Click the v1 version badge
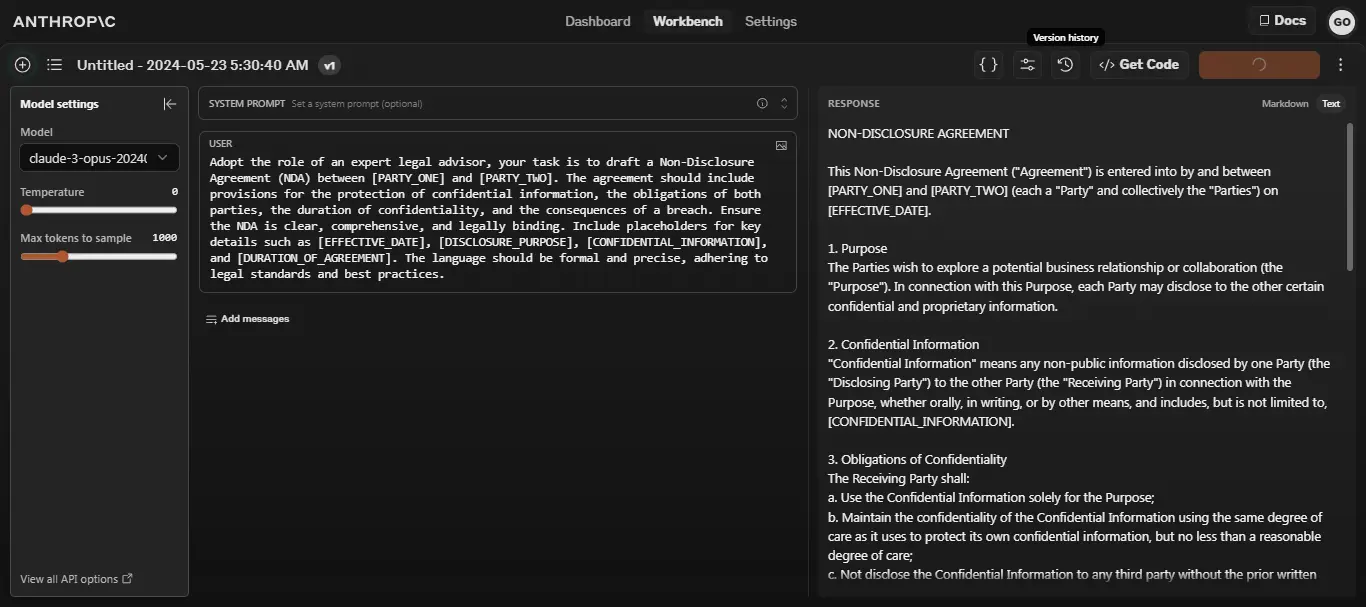Screen dimensions: 1366x607 (329, 64)
